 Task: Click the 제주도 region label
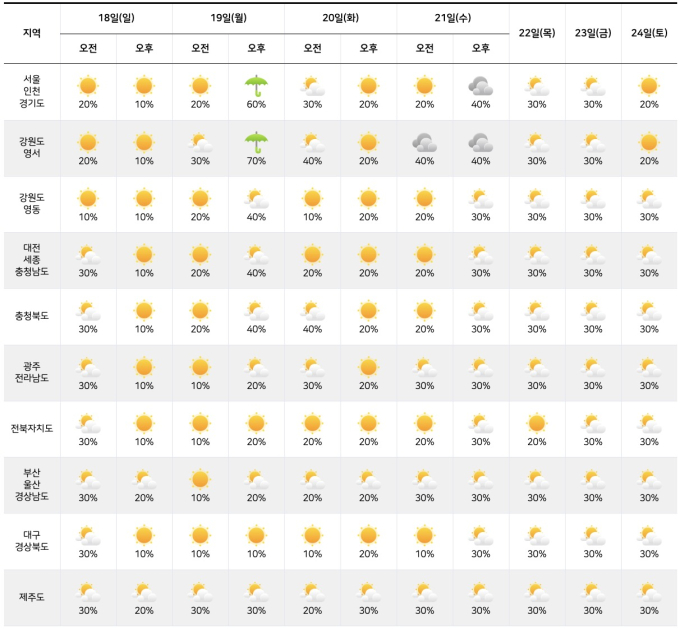pos(32,597)
